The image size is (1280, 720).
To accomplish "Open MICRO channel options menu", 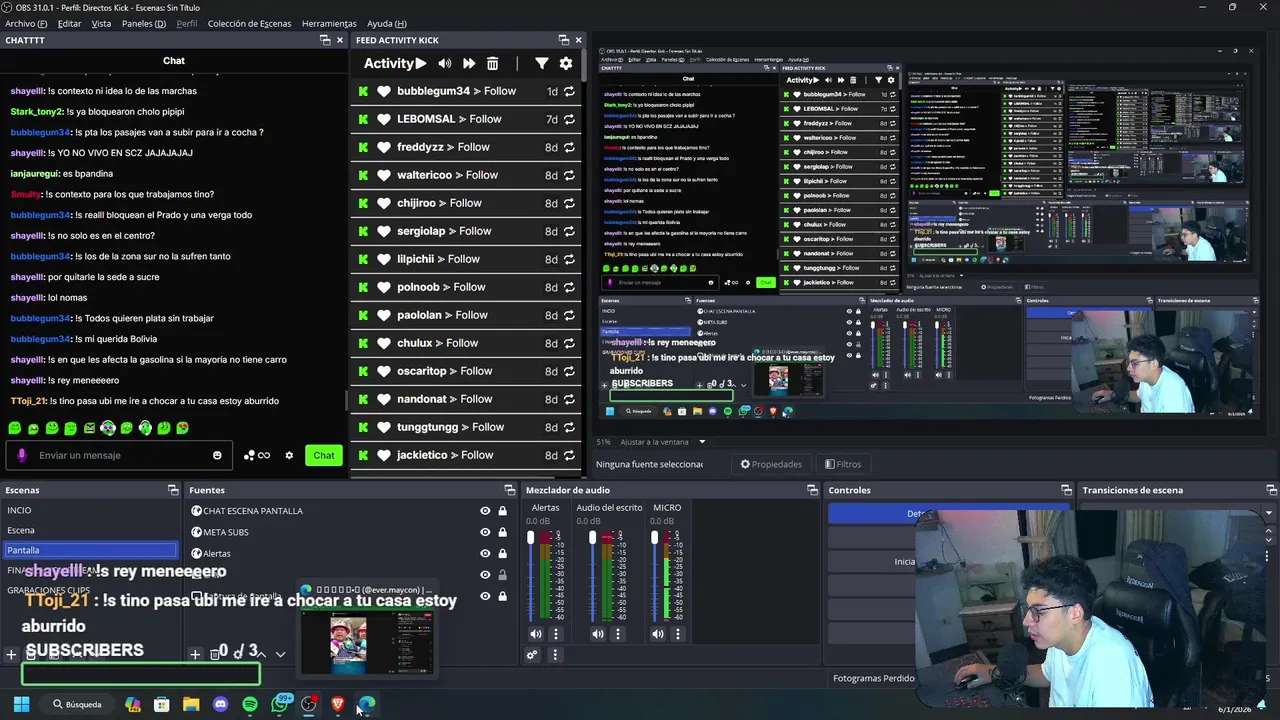I will click(x=680, y=634).
